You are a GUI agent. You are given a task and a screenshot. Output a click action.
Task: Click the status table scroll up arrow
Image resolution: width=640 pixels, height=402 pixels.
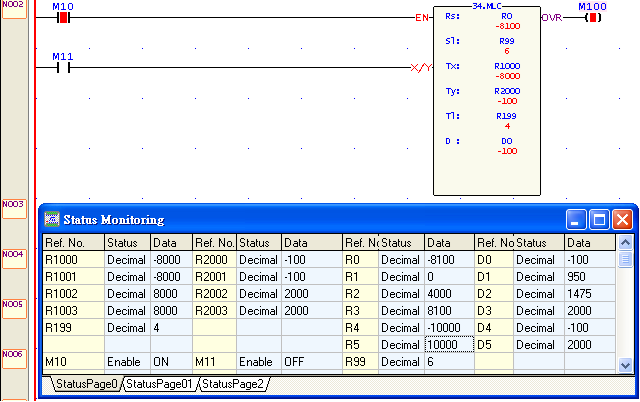(x=625, y=242)
